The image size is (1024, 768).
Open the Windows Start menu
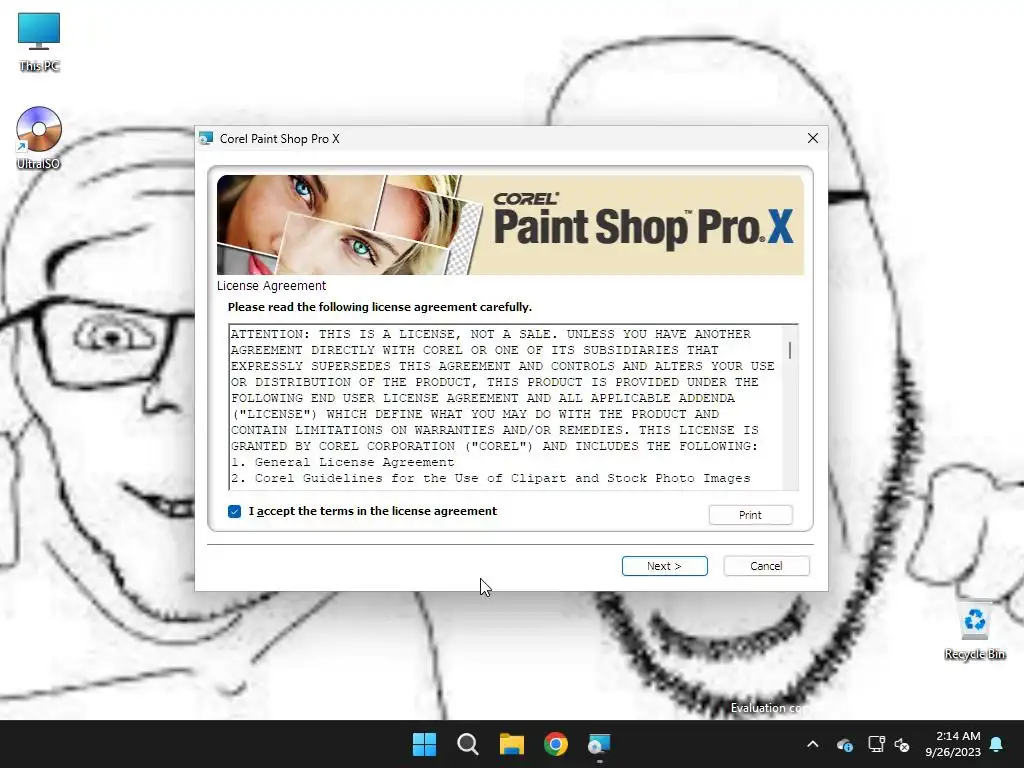pyautogui.click(x=424, y=744)
